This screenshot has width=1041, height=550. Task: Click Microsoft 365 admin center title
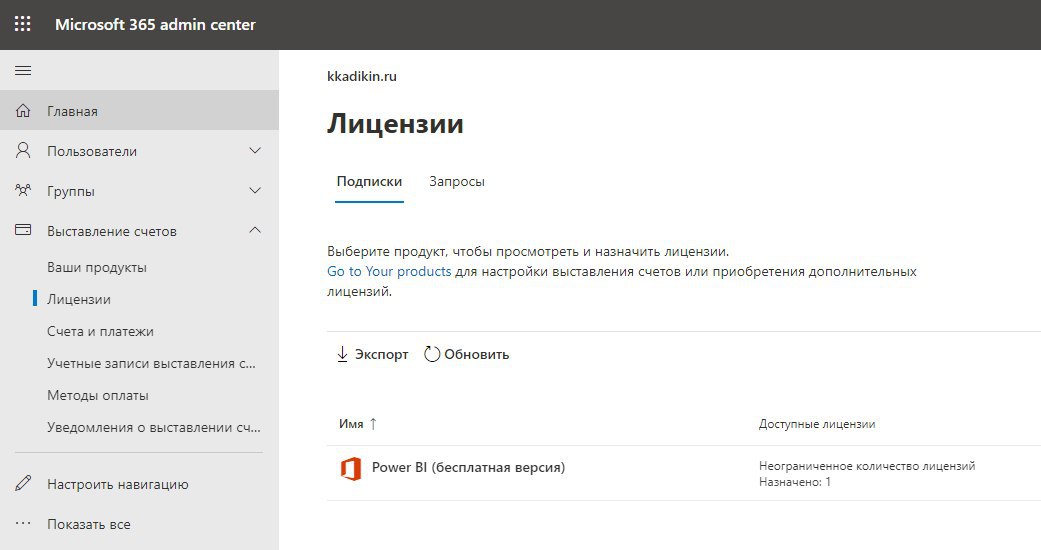click(x=155, y=25)
